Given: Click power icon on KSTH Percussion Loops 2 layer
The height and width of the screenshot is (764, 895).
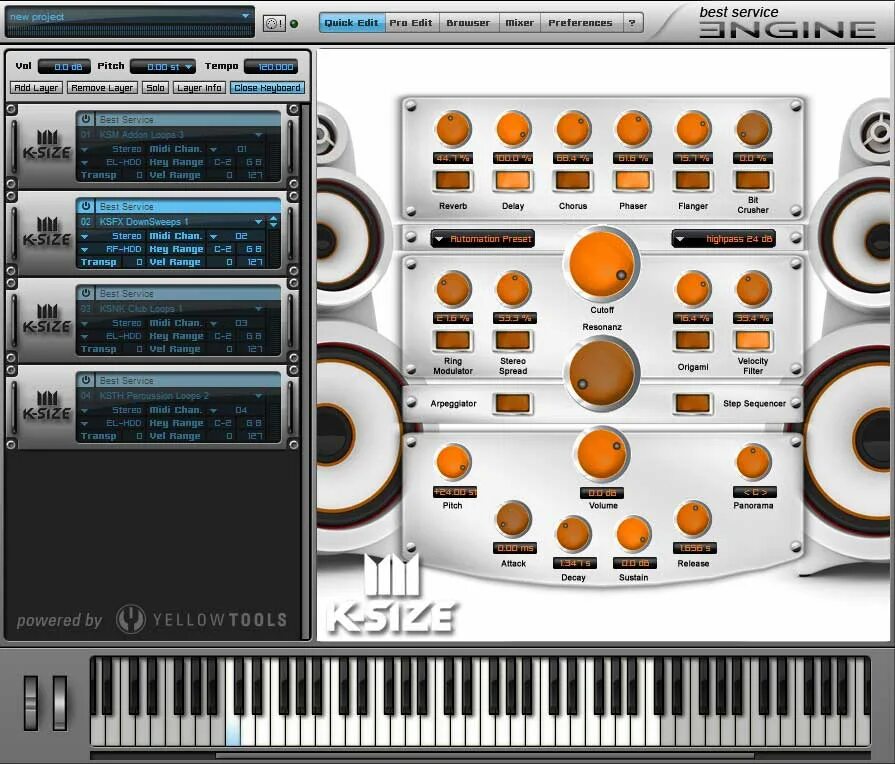Looking at the screenshot, I should [x=86, y=380].
